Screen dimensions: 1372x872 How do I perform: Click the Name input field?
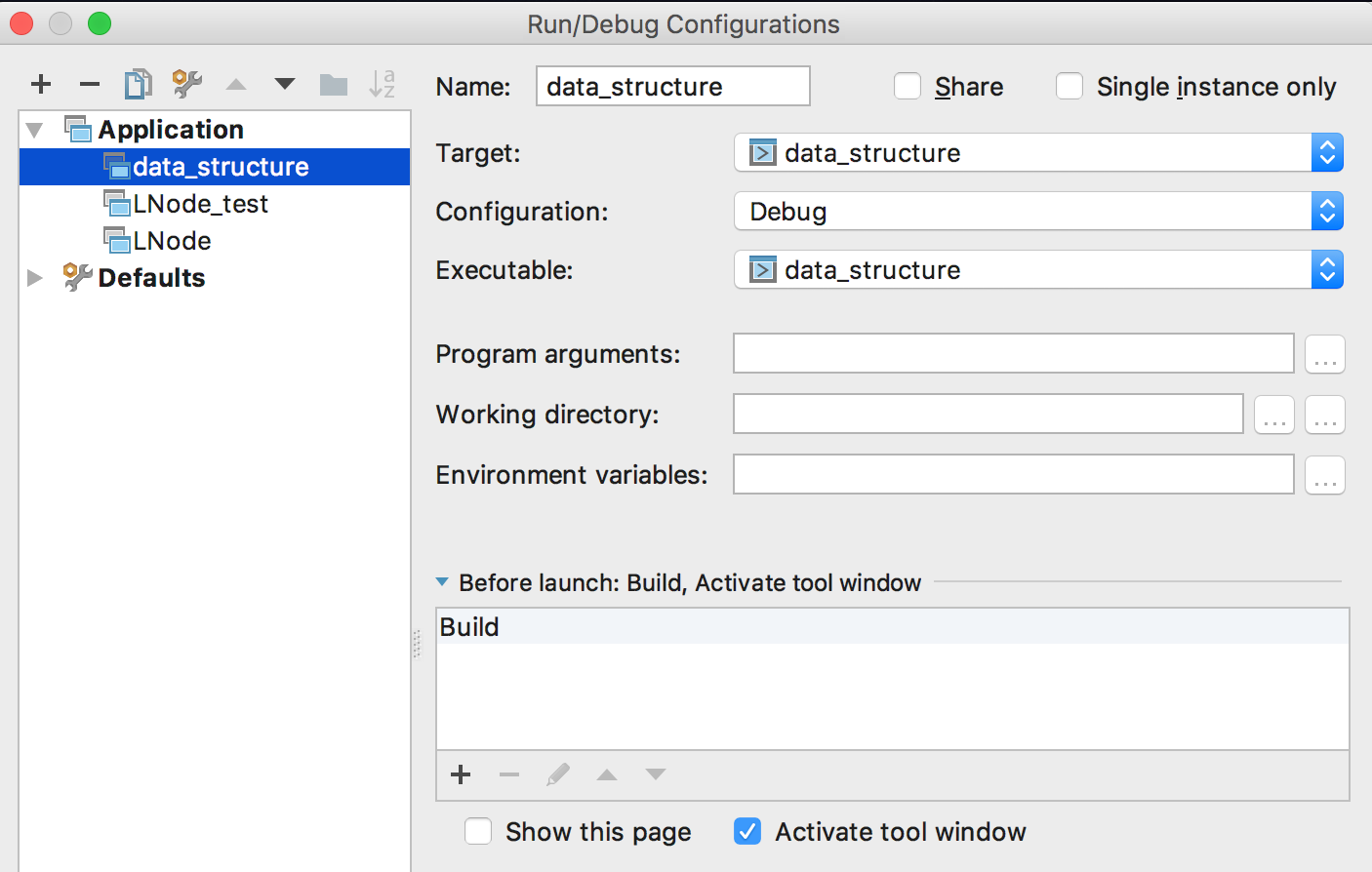click(673, 86)
